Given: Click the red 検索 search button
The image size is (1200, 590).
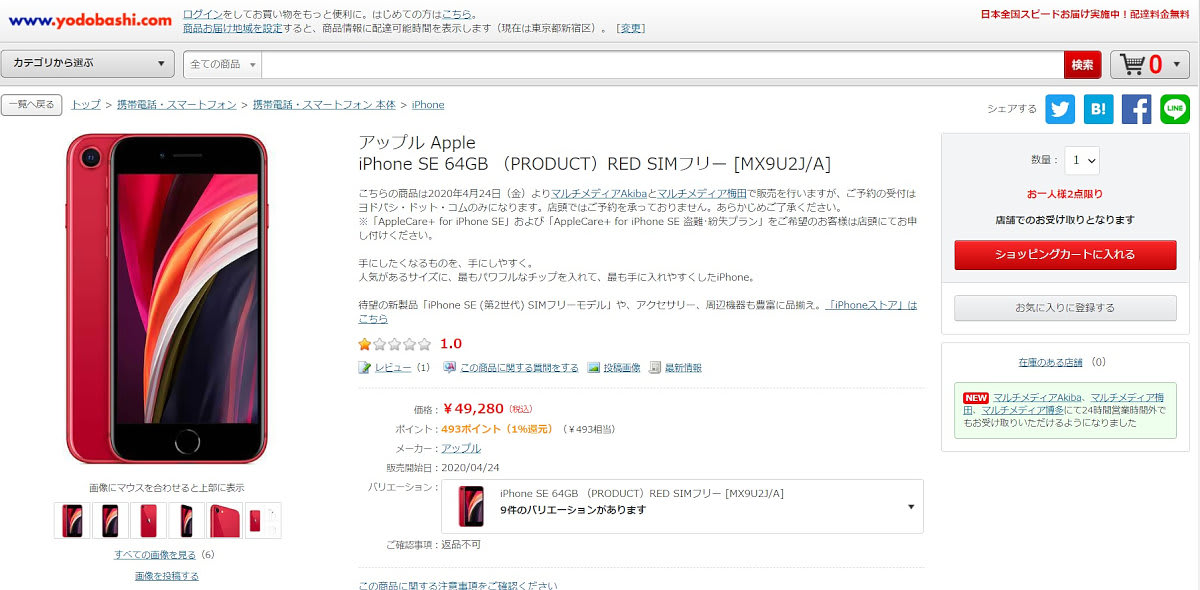Looking at the screenshot, I should pyautogui.click(x=1082, y=65).
